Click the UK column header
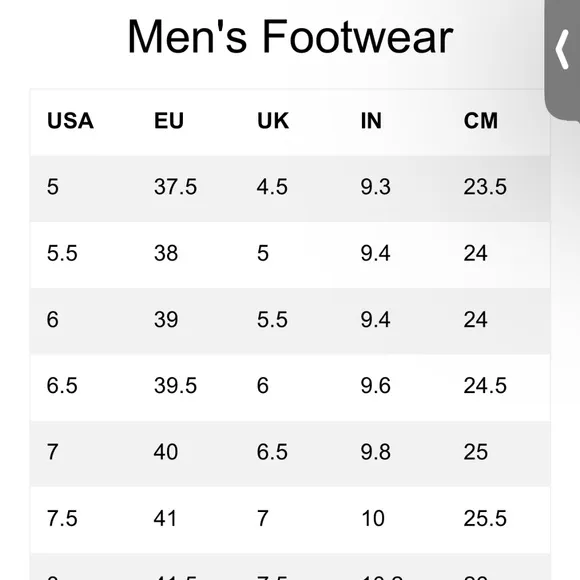This screenshot has height=580, width=580. click(x=273, y=121)
